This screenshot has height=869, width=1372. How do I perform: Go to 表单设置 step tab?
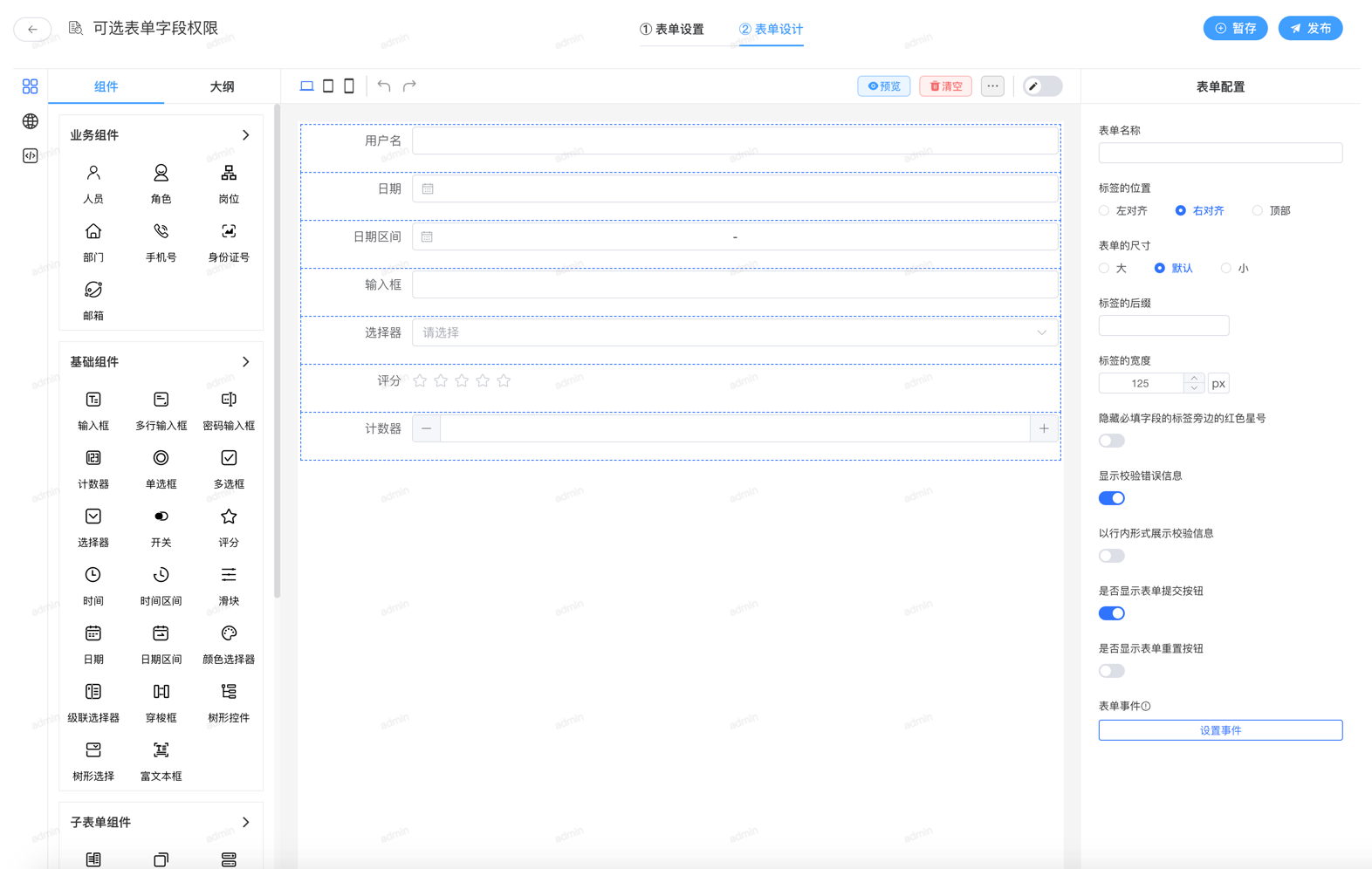(x=672, y=29)
